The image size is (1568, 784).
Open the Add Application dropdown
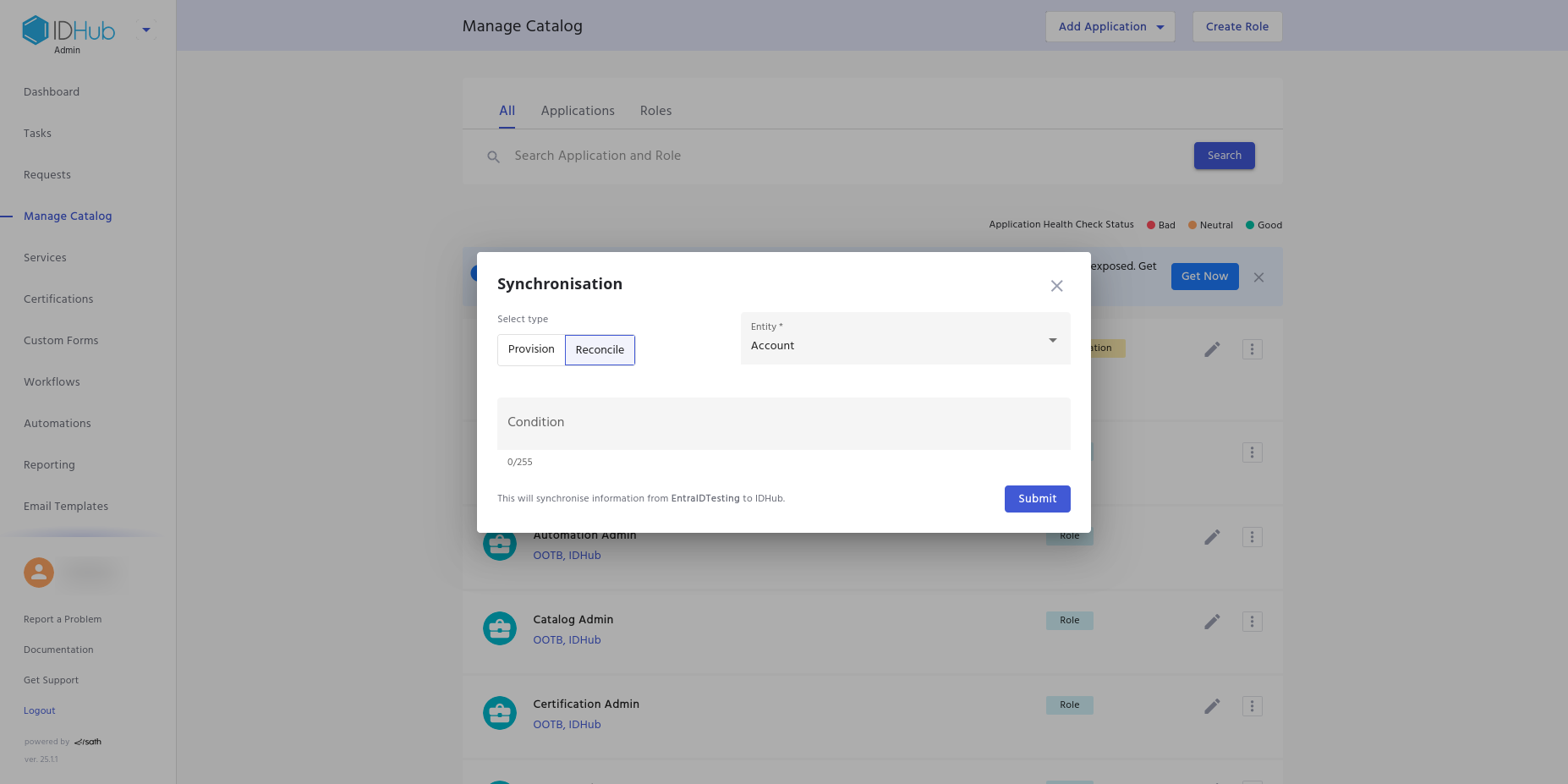[x=1110, y=27]
